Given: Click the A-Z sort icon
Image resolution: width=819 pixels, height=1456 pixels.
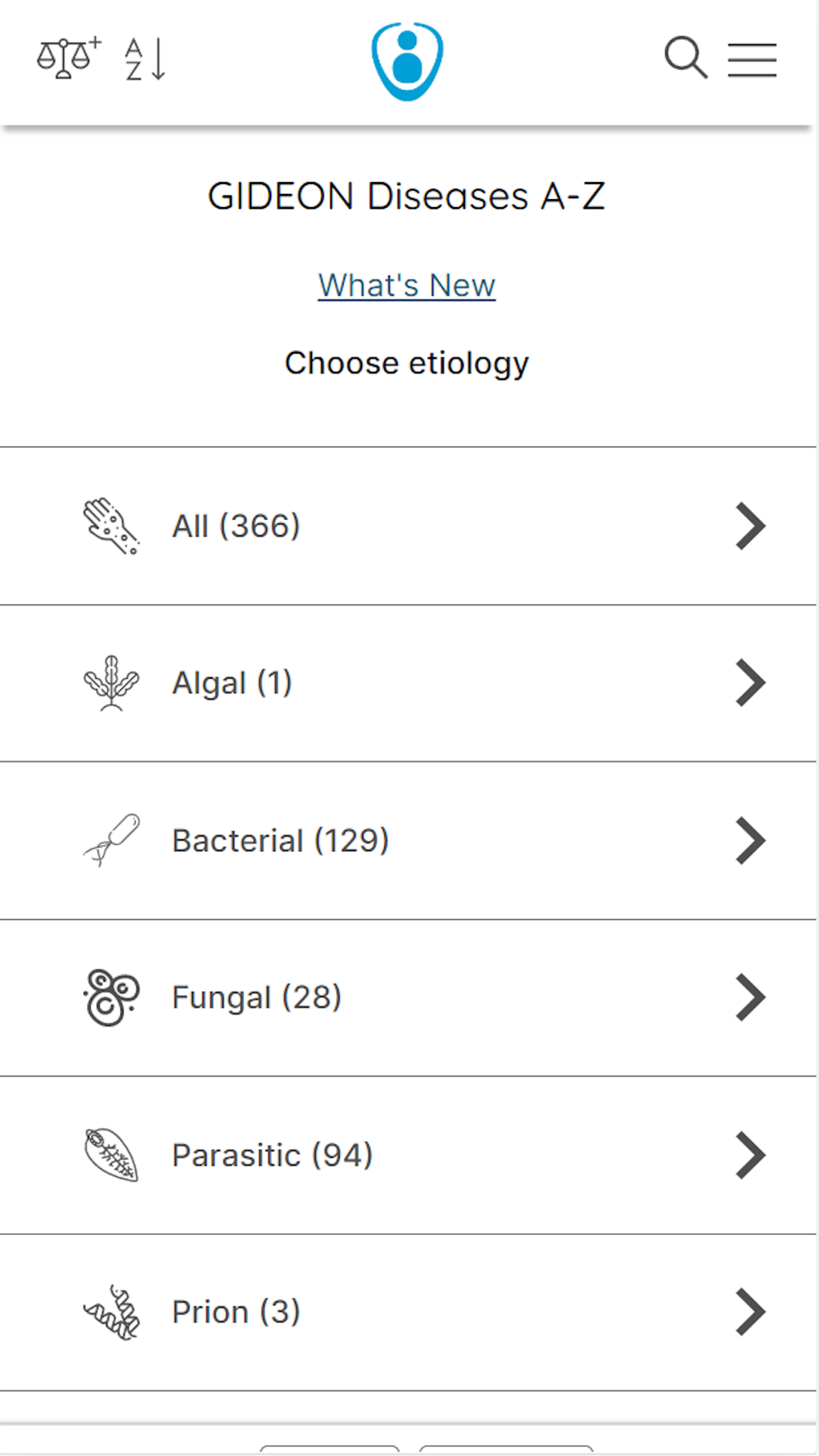Looking at the screenshot, I should coord(145,59).
